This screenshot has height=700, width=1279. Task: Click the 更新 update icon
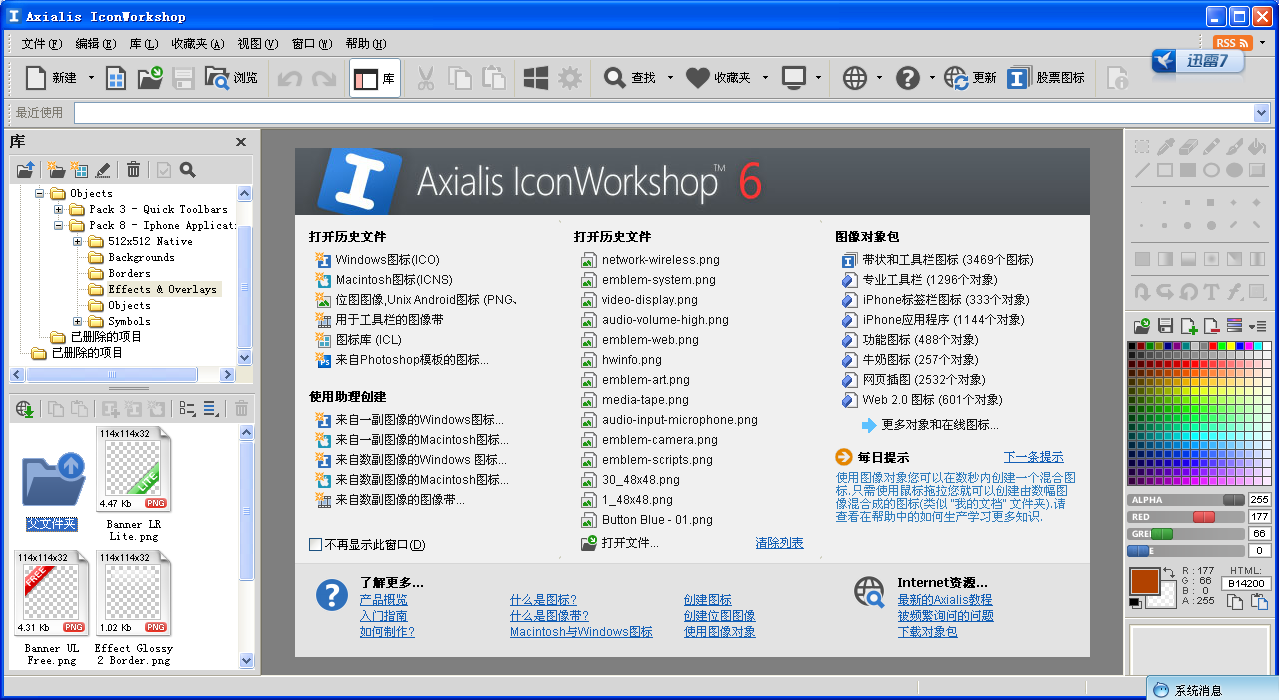click(x=956, y=78)
